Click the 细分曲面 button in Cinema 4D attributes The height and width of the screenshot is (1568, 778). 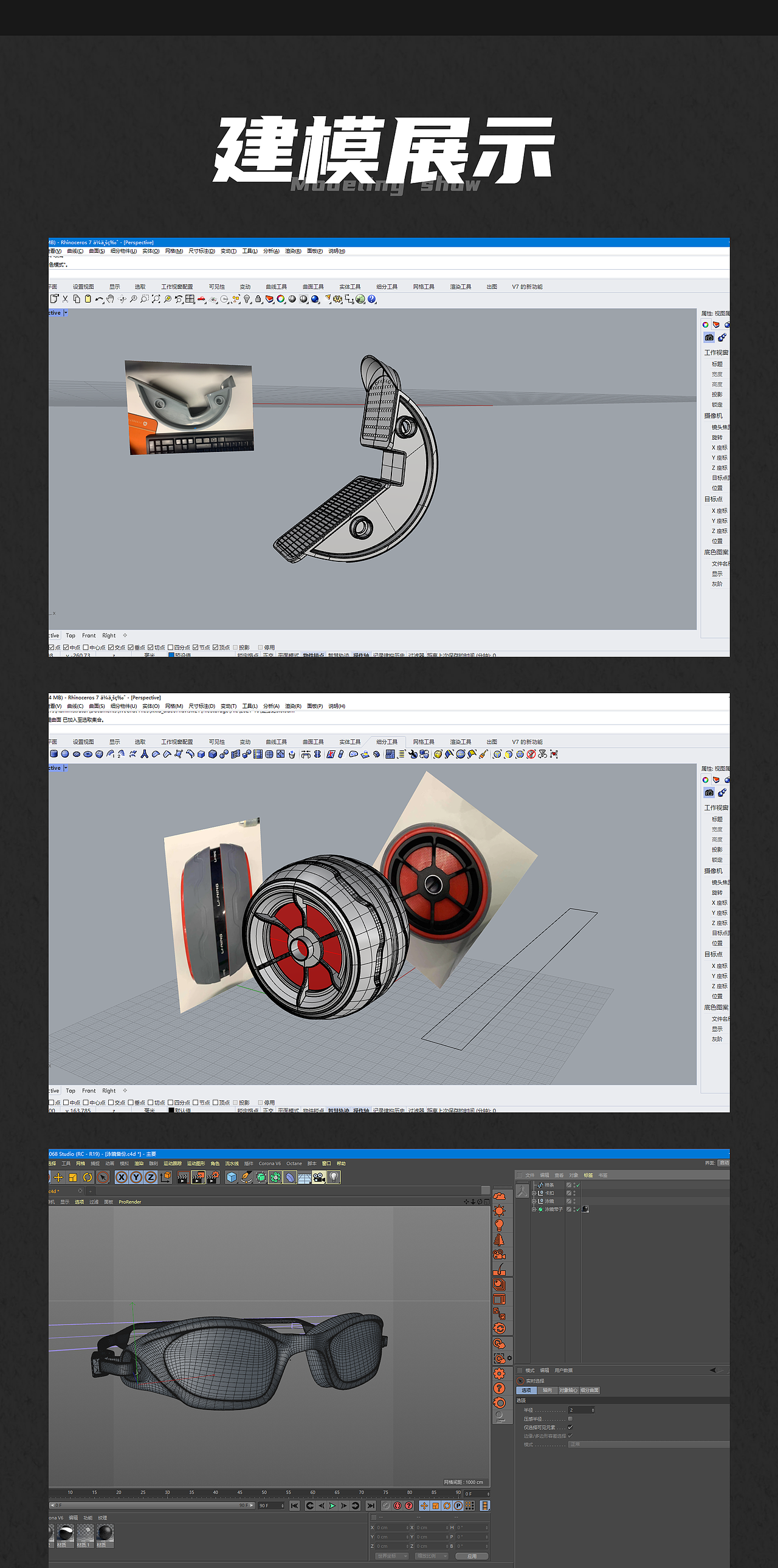click(590, 1390)
